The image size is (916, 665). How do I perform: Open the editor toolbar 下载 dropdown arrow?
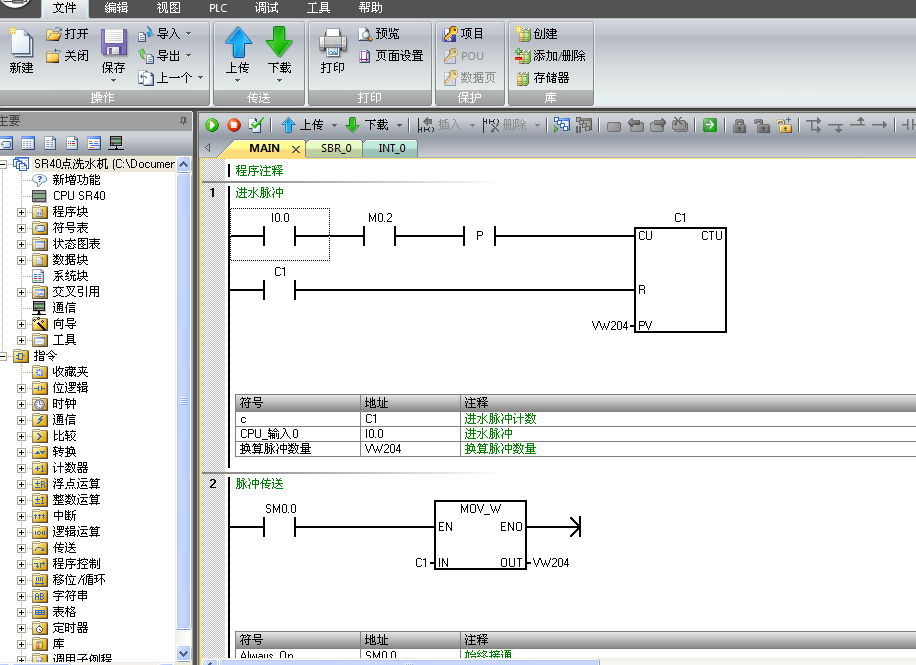pos(400,125)
